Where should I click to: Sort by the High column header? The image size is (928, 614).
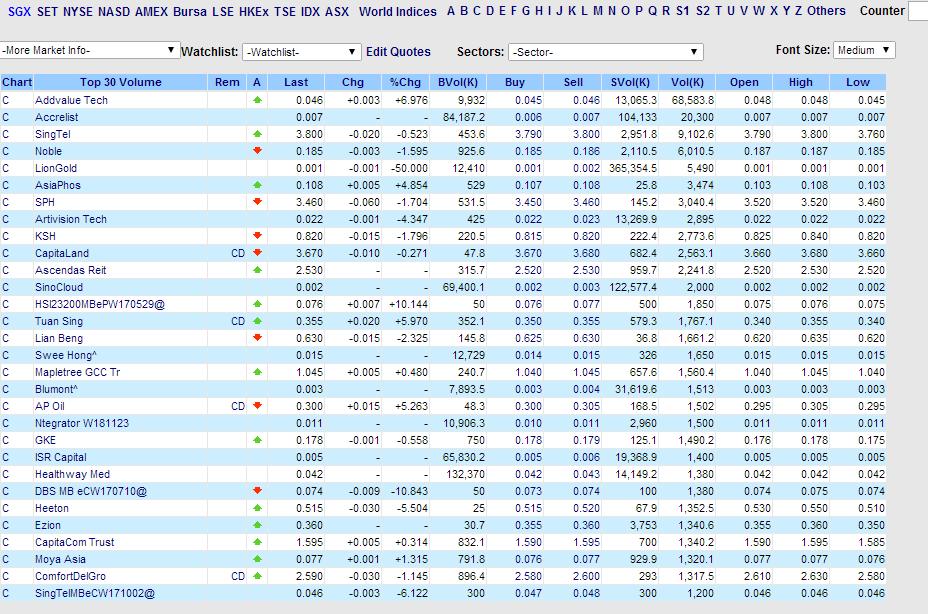801,82
